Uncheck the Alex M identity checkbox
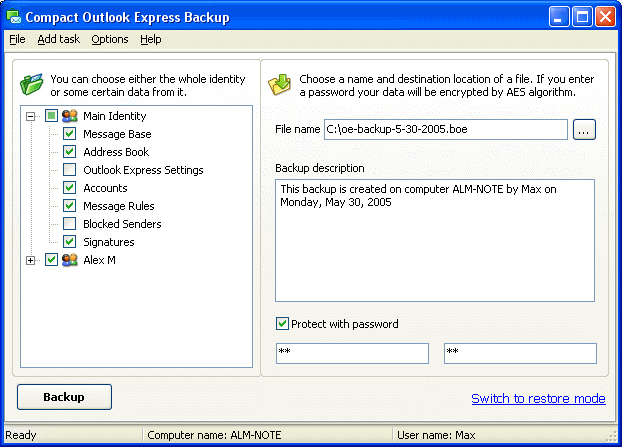This screenshot has width=622, height=447. coord(52,260)
